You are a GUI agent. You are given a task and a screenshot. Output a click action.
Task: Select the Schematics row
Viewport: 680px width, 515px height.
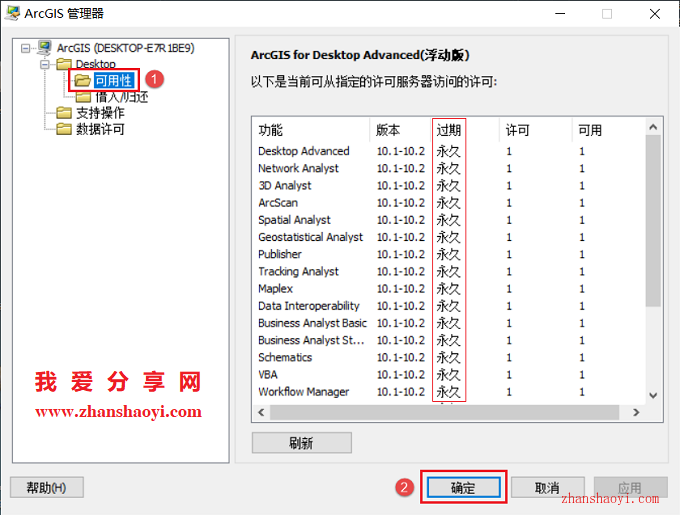pyautogui.click(x=449, y=357)
